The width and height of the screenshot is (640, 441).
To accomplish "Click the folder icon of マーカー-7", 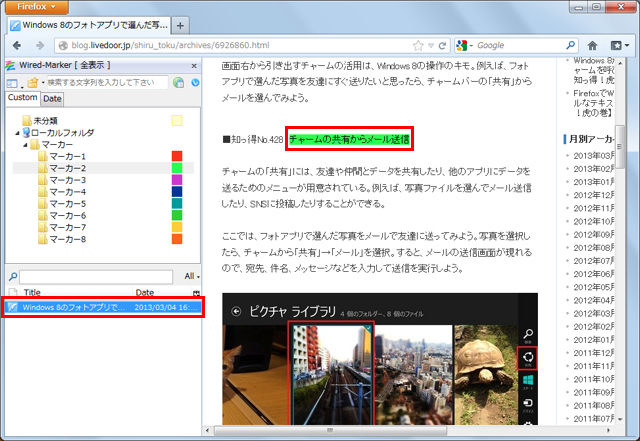I will (43, 227).
